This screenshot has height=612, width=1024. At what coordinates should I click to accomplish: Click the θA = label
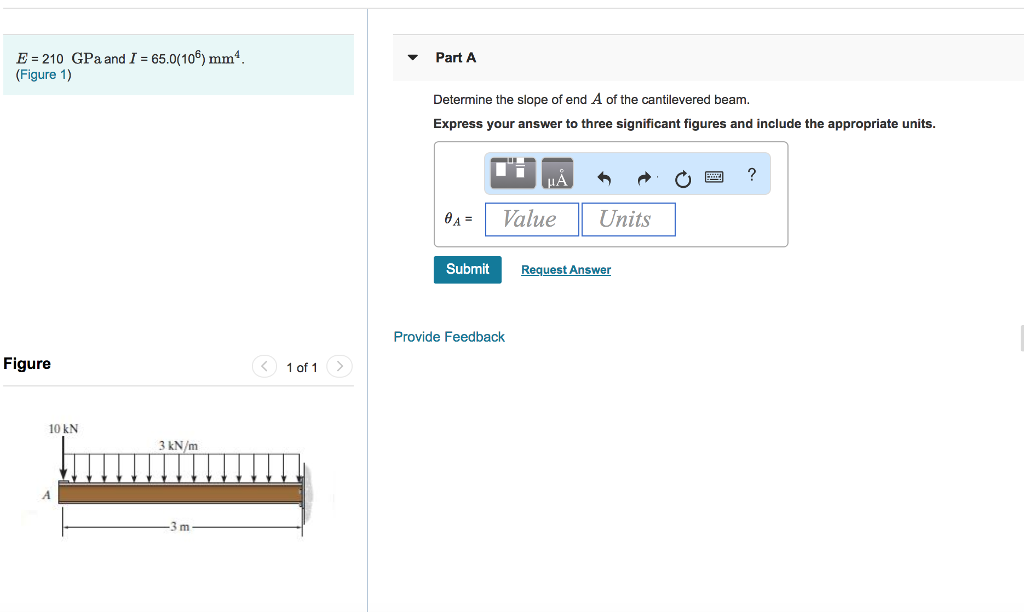(x=458, y=219)
